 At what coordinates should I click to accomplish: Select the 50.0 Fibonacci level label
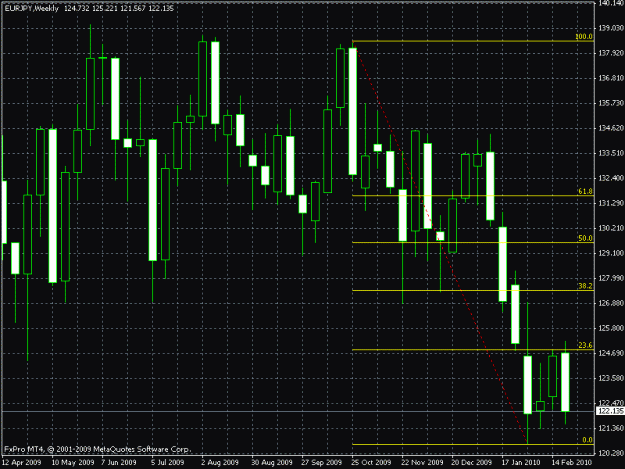(585, 238)
